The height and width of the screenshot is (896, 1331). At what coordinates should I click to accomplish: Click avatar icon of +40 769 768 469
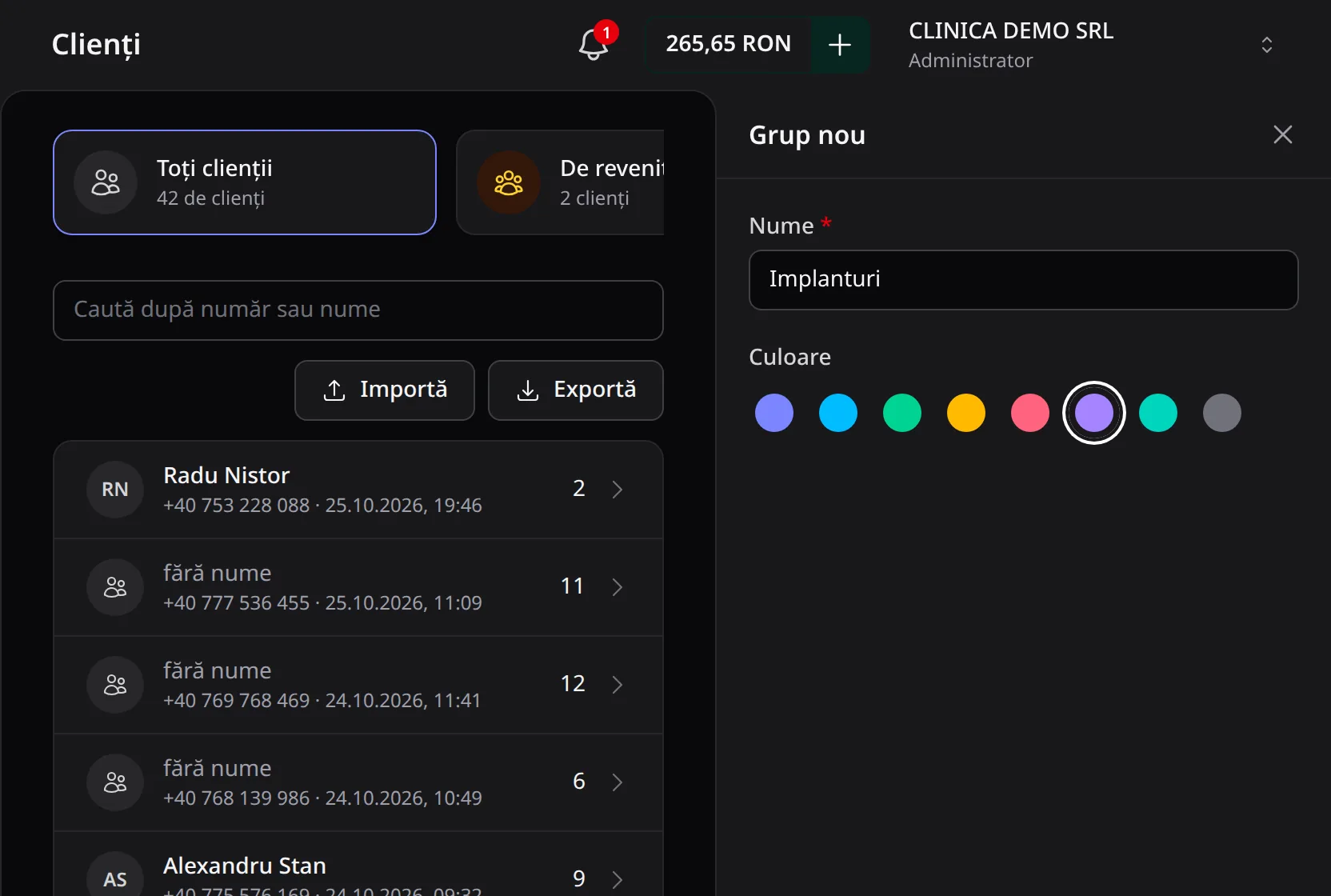coord(115,685)
